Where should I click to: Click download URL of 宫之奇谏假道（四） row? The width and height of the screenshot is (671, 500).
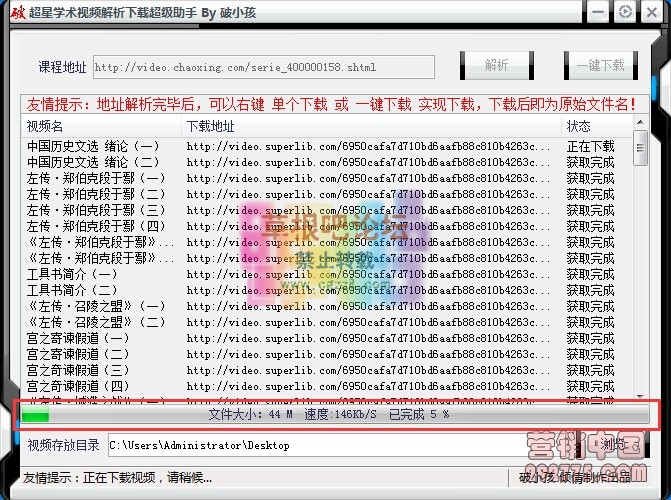pos(368,386)
